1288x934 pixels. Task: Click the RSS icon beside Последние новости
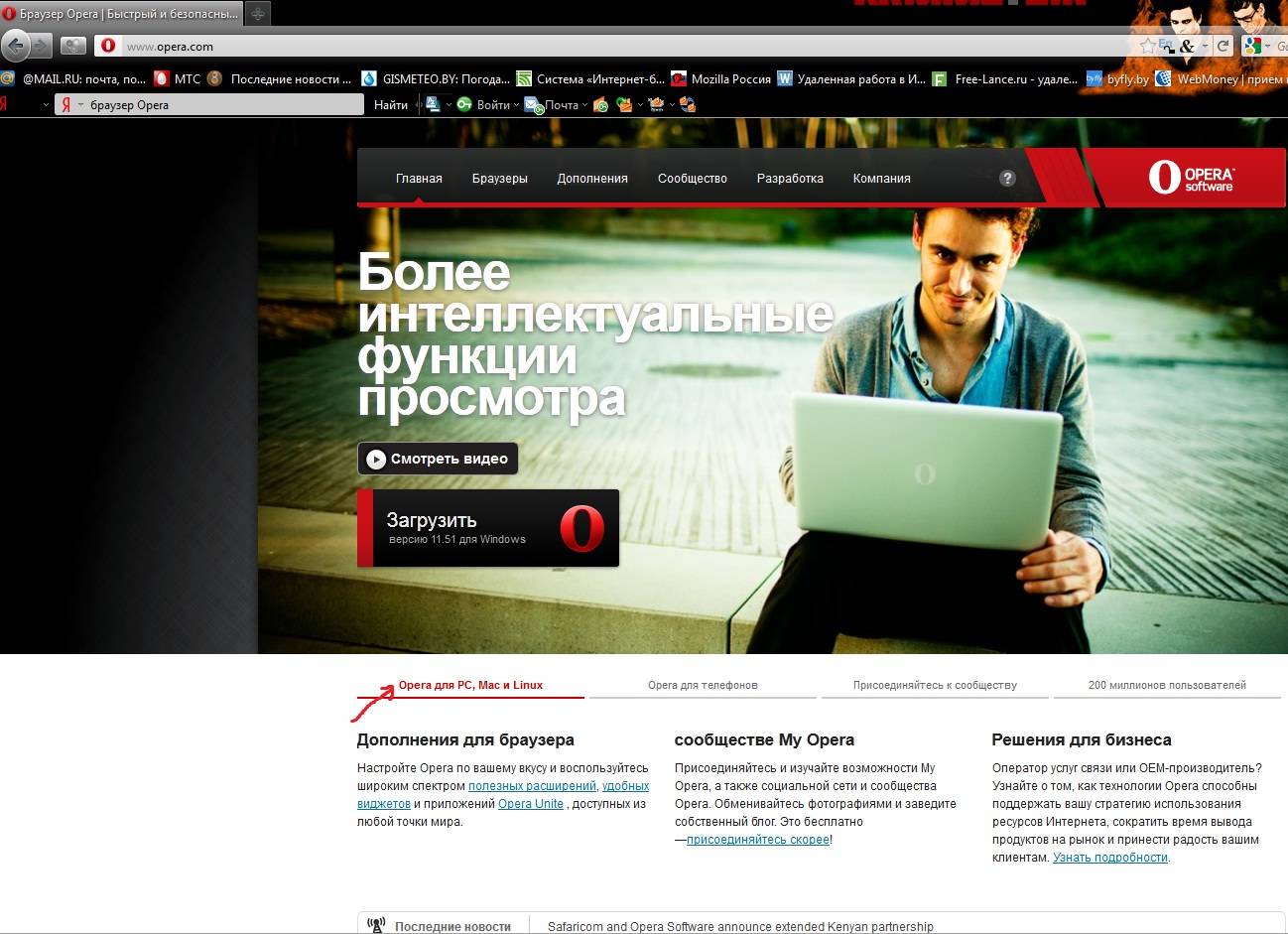point(376,925)
